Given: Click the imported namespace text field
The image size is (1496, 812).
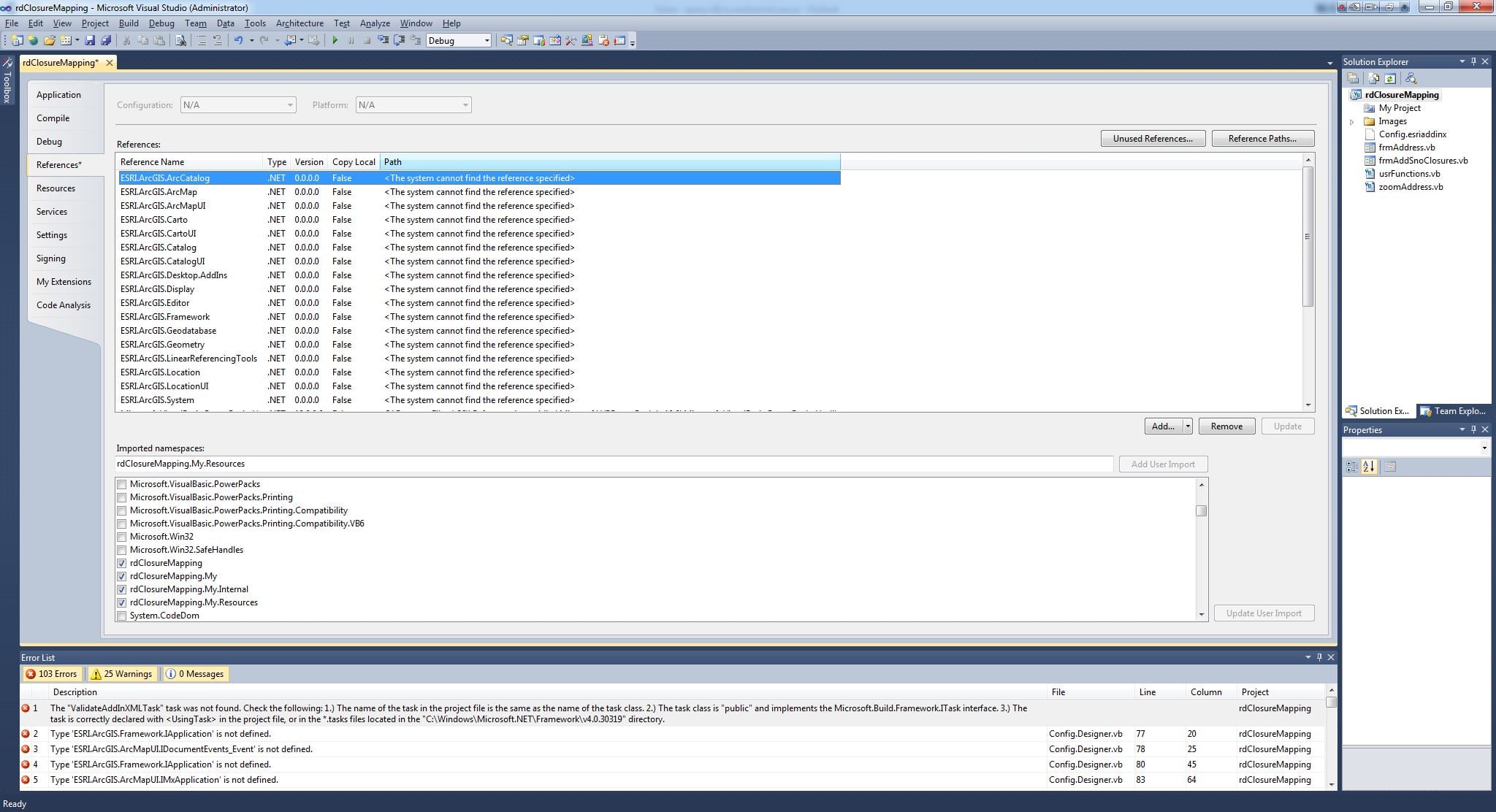Looking at the screenshot, I should [x=614, y=464].
